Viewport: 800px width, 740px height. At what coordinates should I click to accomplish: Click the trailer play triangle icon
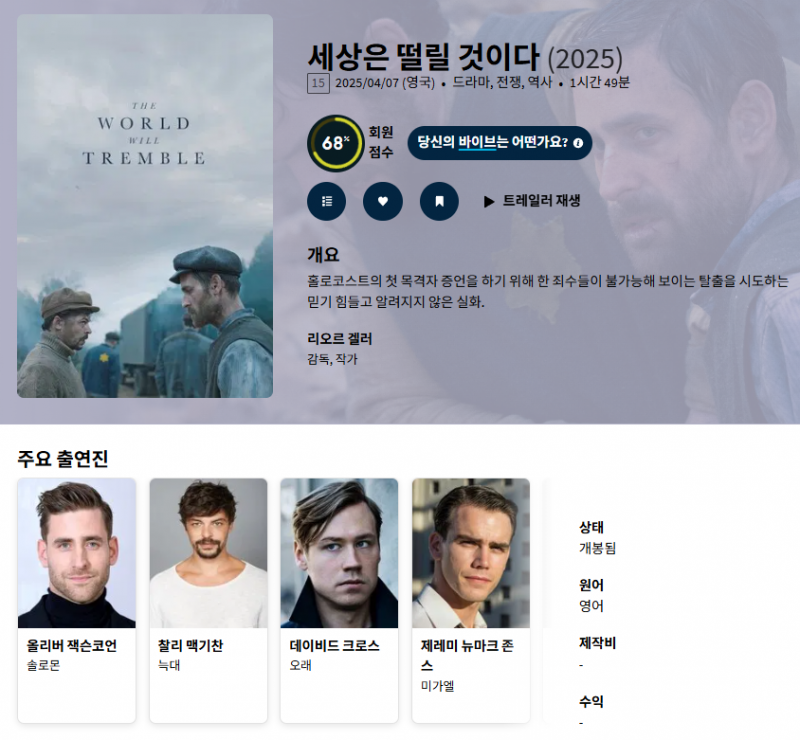489,202
